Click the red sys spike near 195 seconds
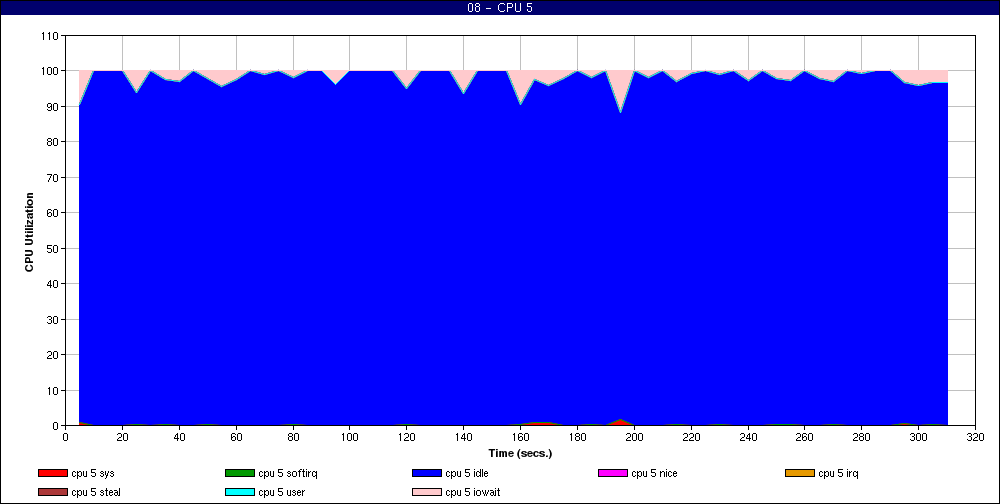This screenshot has width=1000, height=504. tap(620, 422)
